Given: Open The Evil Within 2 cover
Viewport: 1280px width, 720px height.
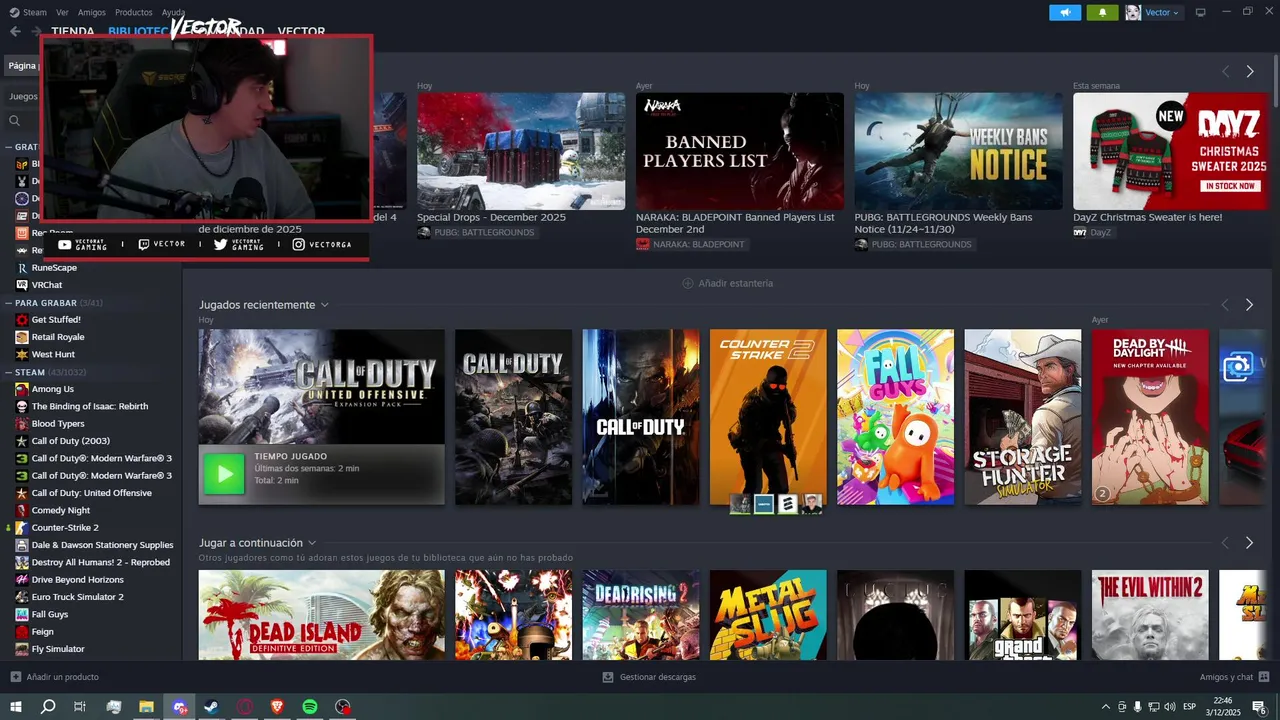Looking at the screenshot, I should tap(1150, 615).
